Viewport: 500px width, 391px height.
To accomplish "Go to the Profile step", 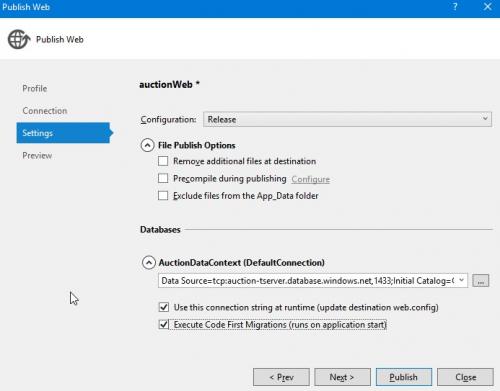I will click(x=35, y=89).
